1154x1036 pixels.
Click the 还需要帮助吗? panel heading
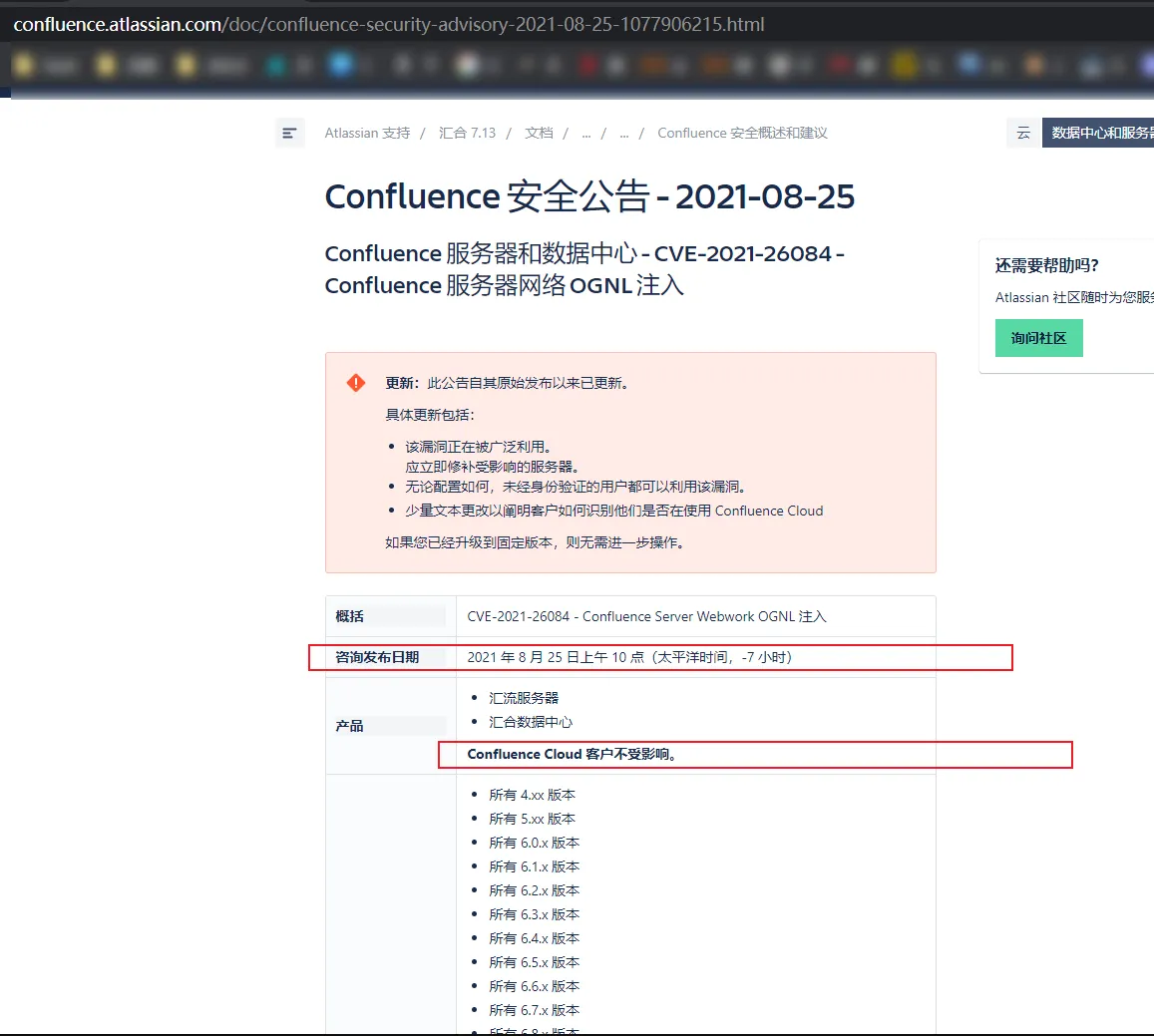coord(1046,265)
